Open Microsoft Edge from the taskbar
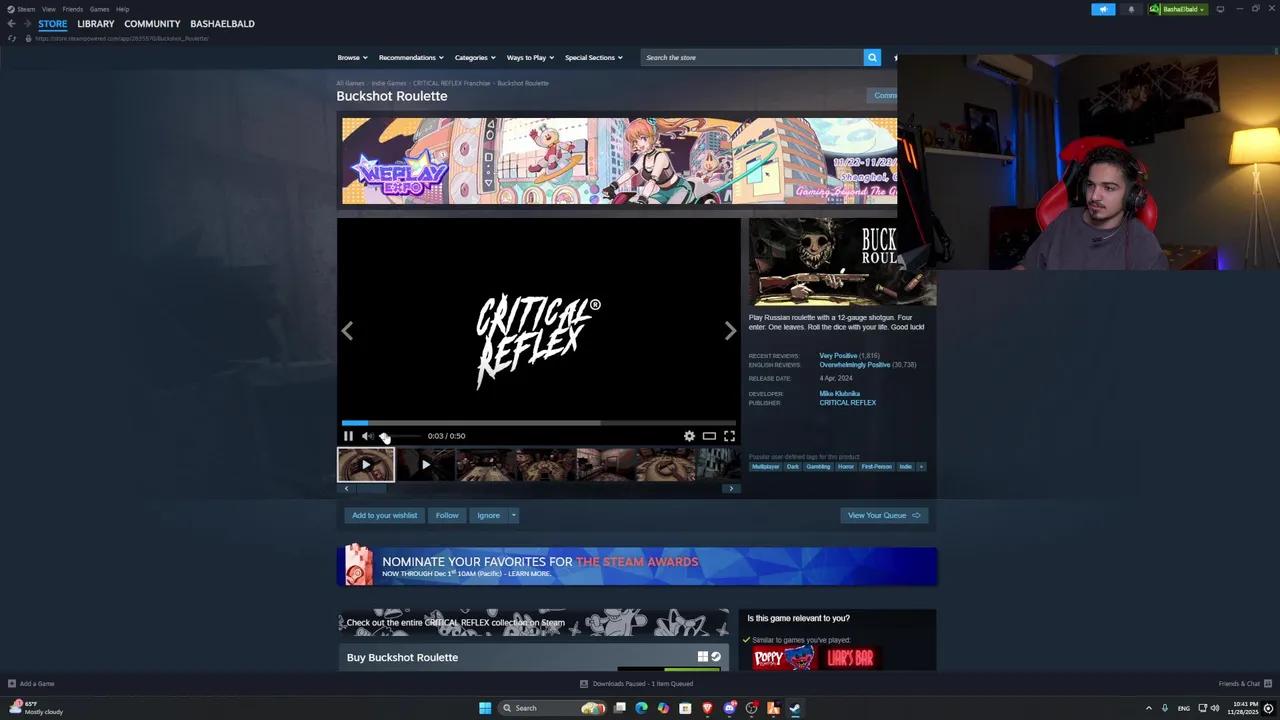 [643, 708]
